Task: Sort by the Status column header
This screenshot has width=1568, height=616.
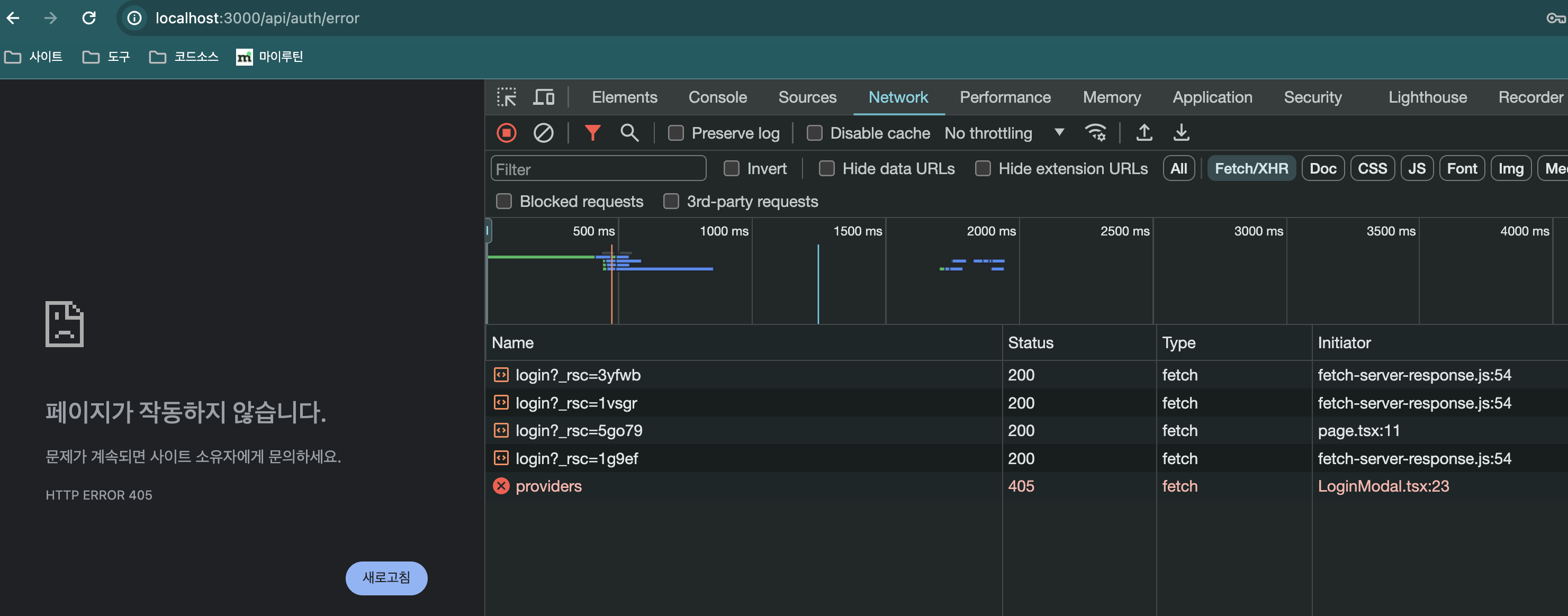Action: click(1079, 343)
